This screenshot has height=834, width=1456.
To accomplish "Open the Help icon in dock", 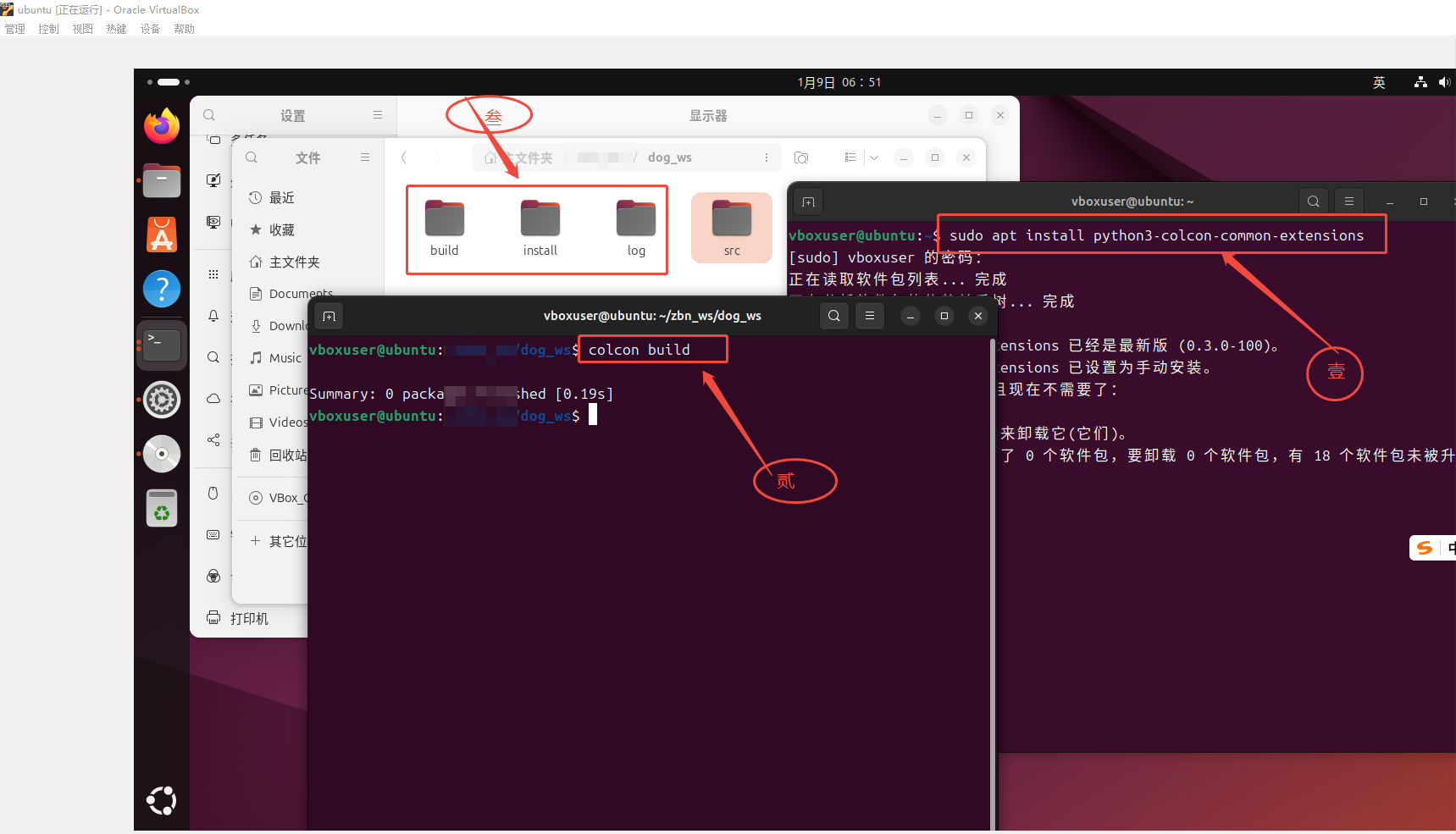I will (x=162, y=289).
